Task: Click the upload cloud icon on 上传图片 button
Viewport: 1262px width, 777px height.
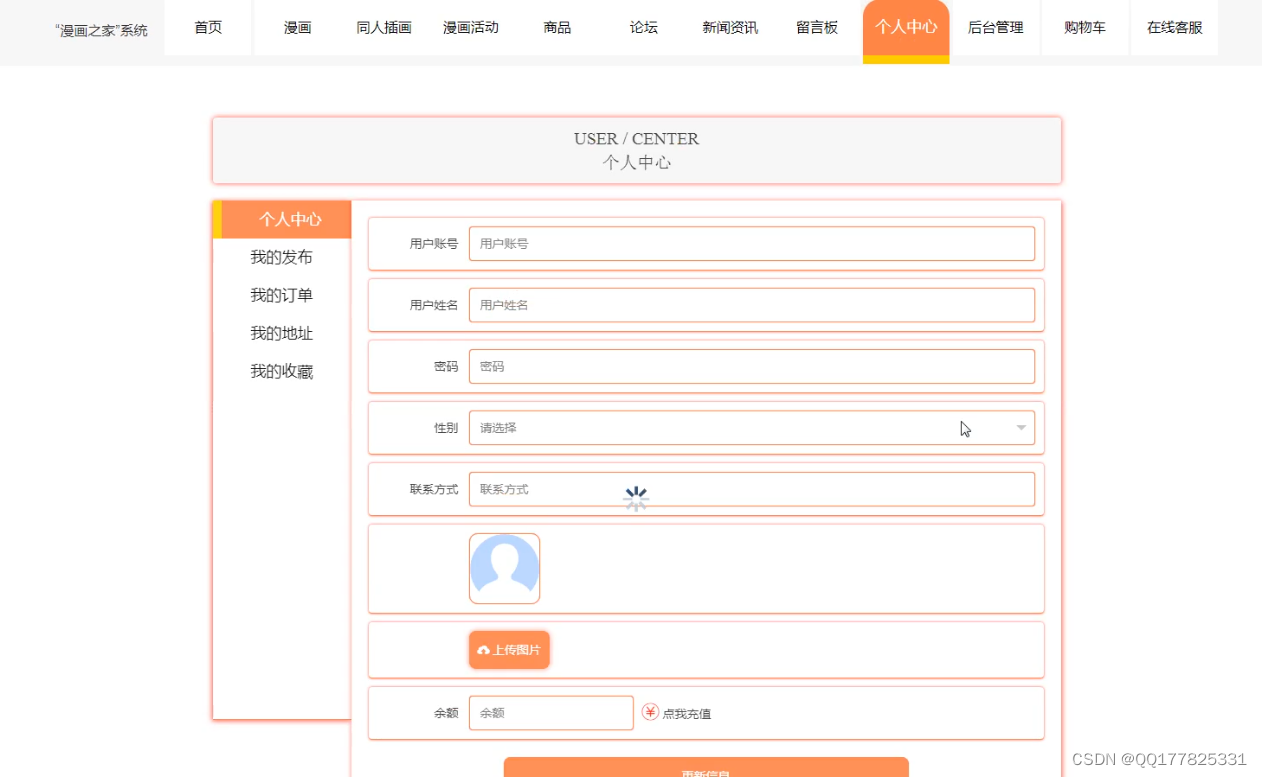Action: [485, 649]
